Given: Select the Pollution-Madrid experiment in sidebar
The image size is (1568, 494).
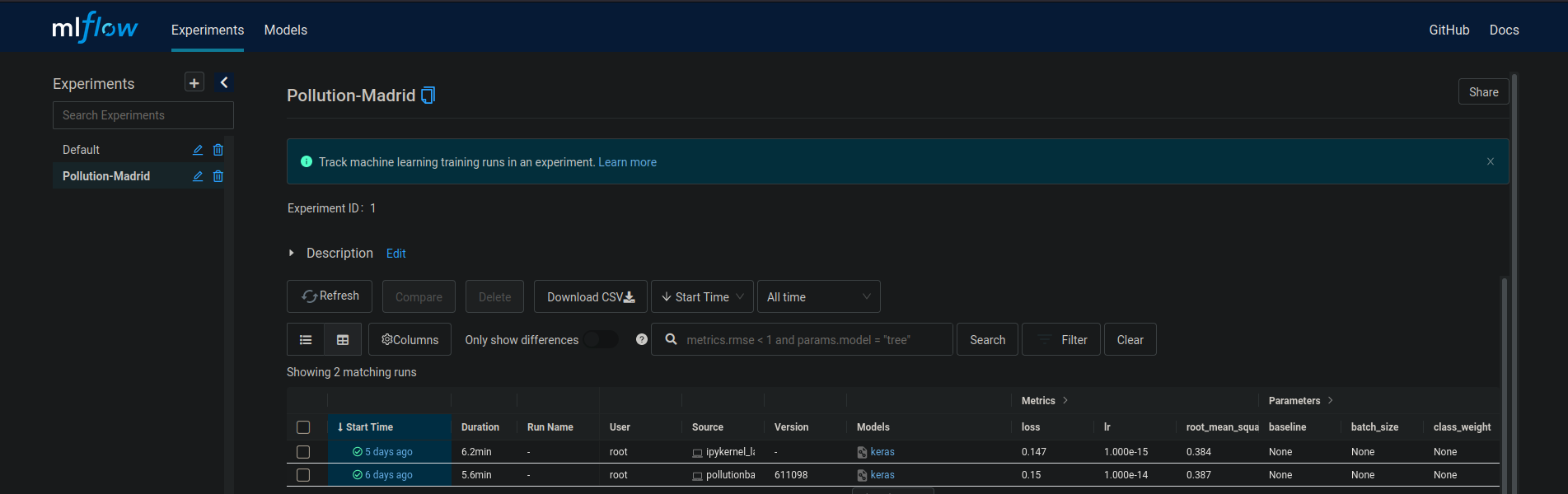Looking at the screenshot, I should (x=106, y=176).
